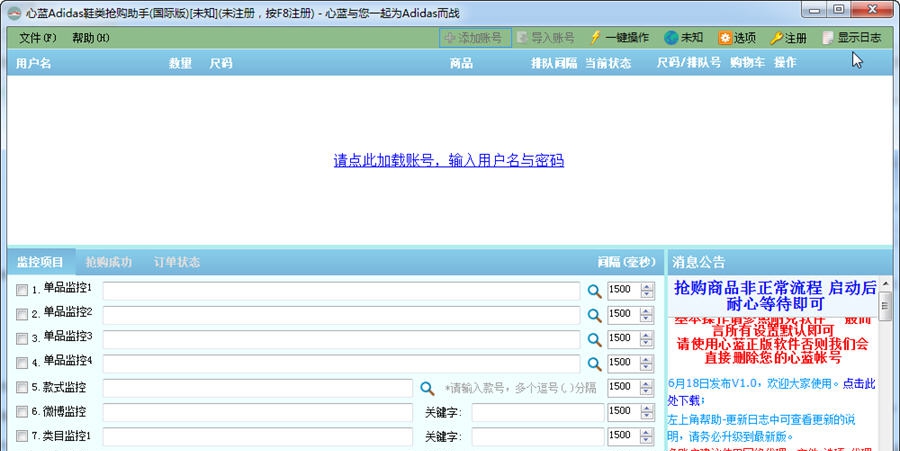Click the search magnifier for 单品监控1
The width and height of the screenshot is (900, 451).
pyautogui.click(x=594, y=291)
